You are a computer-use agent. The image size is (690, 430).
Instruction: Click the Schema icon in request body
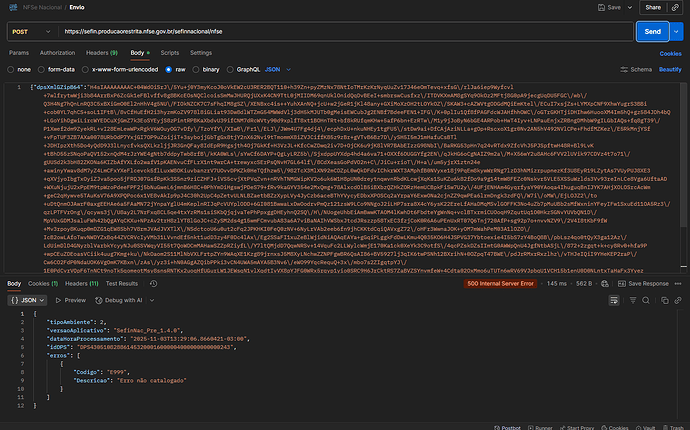(625, 70)
